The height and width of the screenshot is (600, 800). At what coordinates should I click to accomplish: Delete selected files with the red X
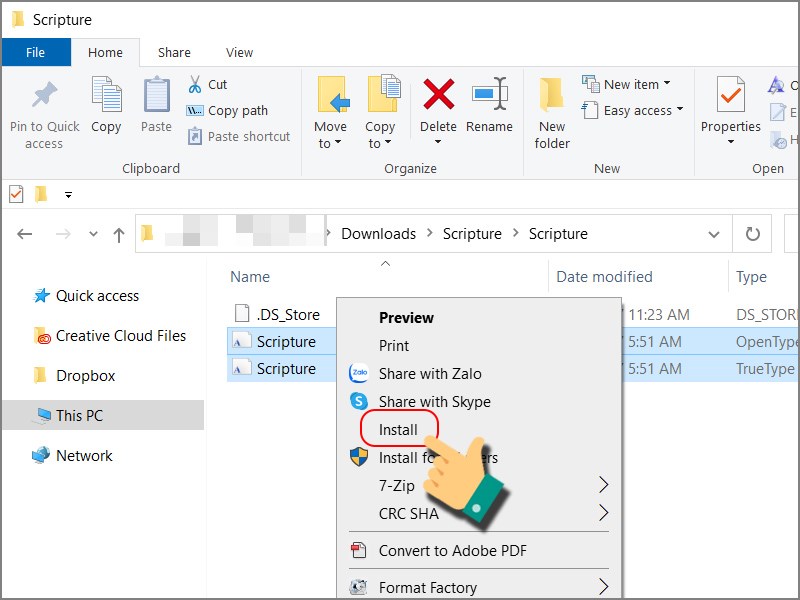tap(438, 94)
